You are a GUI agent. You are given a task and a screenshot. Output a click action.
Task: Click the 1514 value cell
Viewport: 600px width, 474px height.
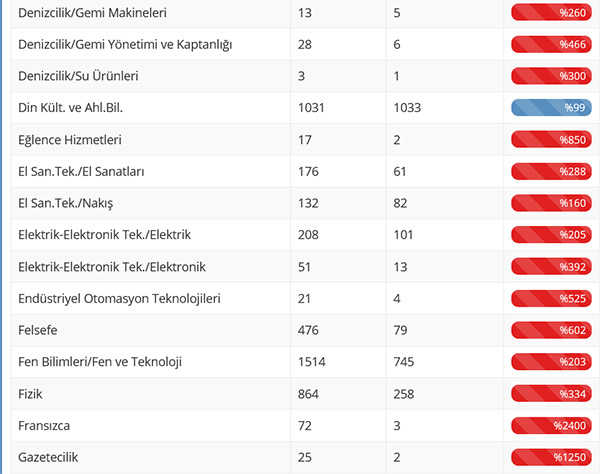tap(313, 362)
